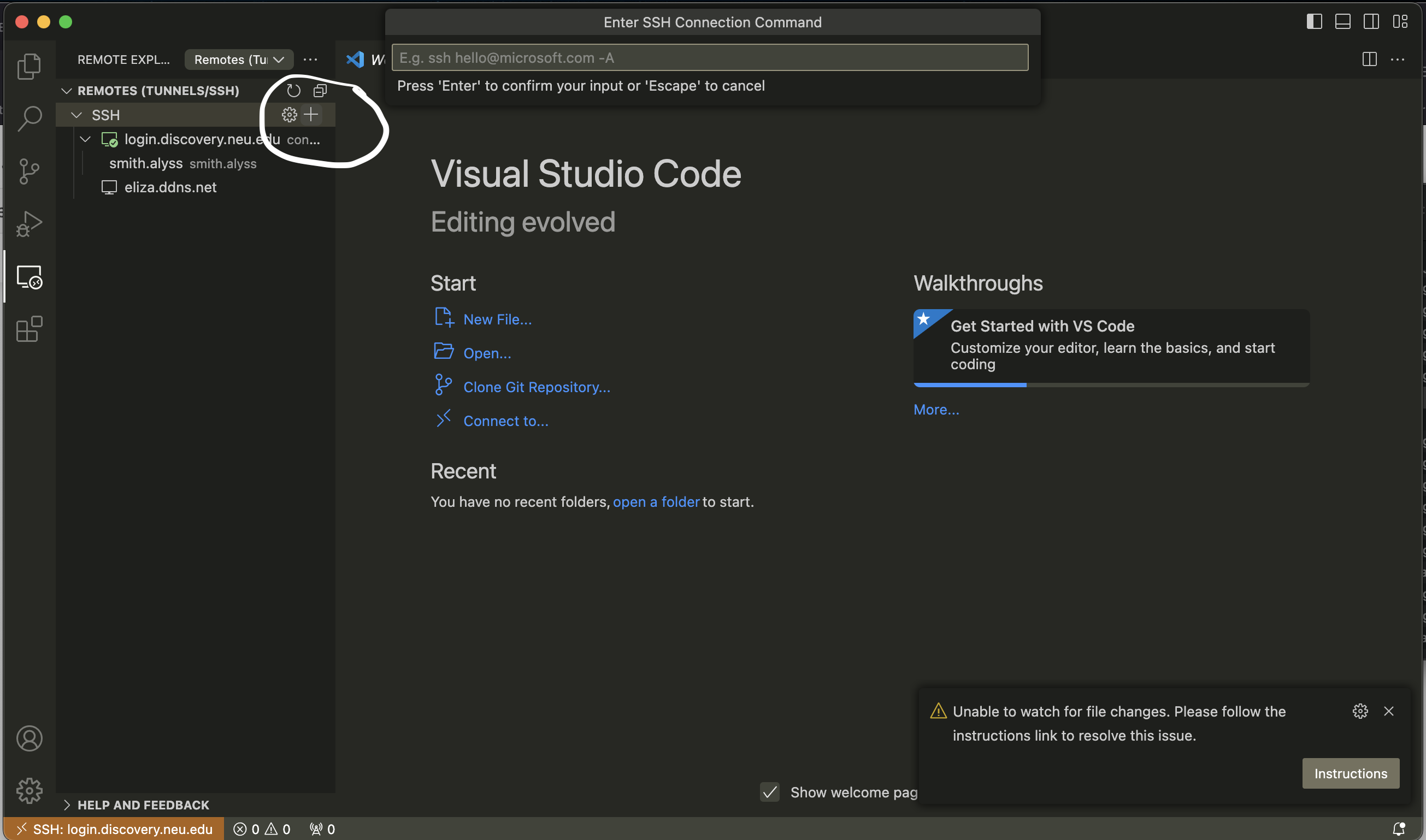This screenshot has width=1426, height=840.
Task: Toggle the secondary side bar layout icon
Action: coord(1371,21)
